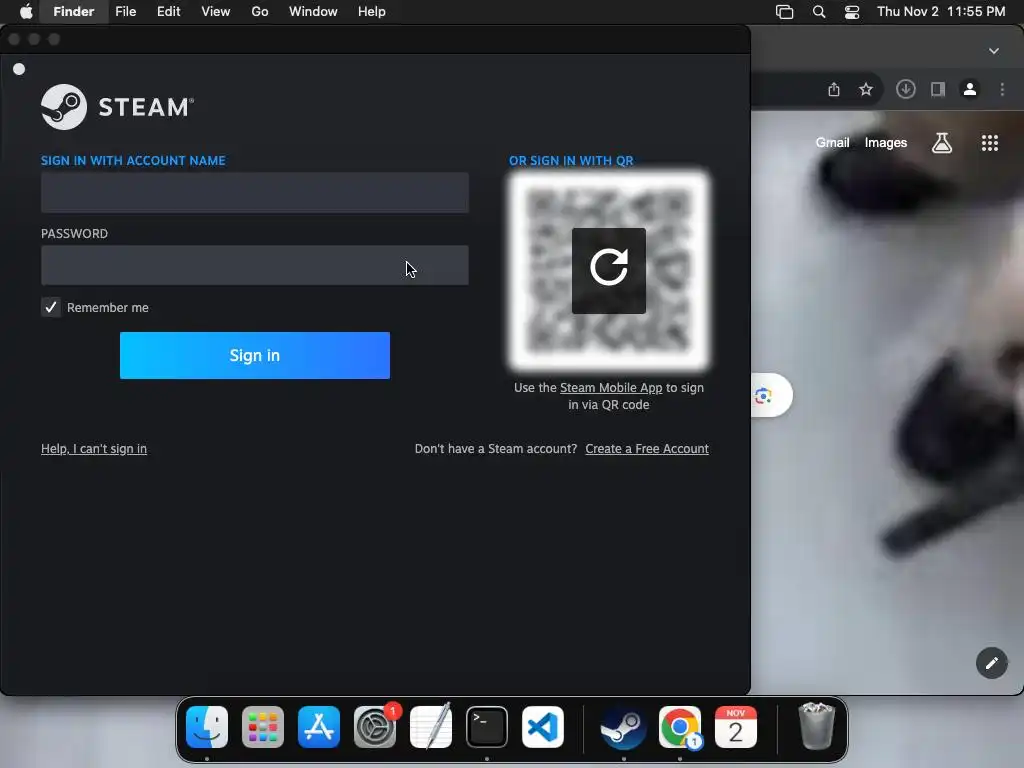1024x768 pixels.
Task: Open the Images link in Chrome window
Action: coord(886,142)
